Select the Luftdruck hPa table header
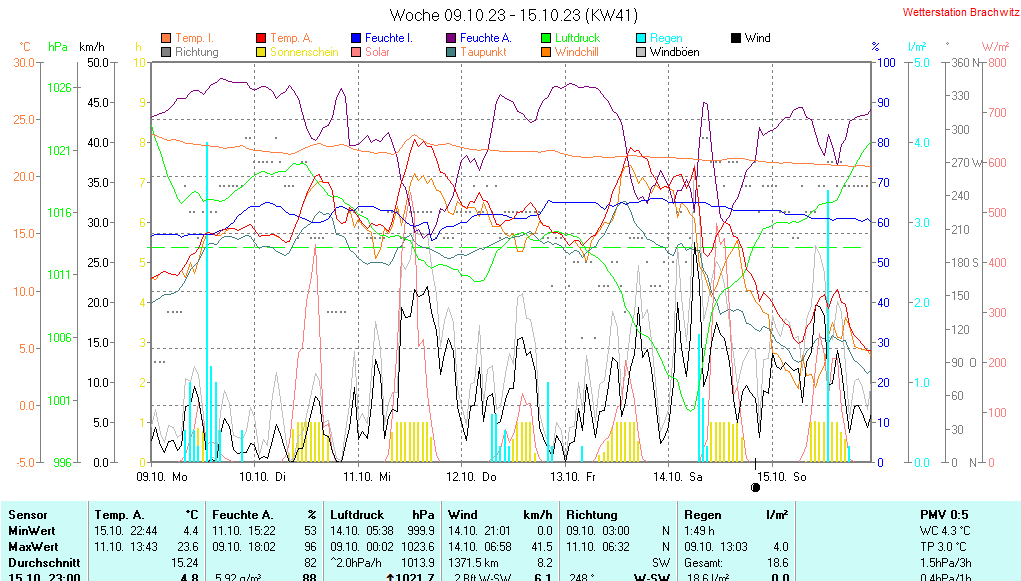The height and width of the screenshot is (581, 1021). point(383,514)
